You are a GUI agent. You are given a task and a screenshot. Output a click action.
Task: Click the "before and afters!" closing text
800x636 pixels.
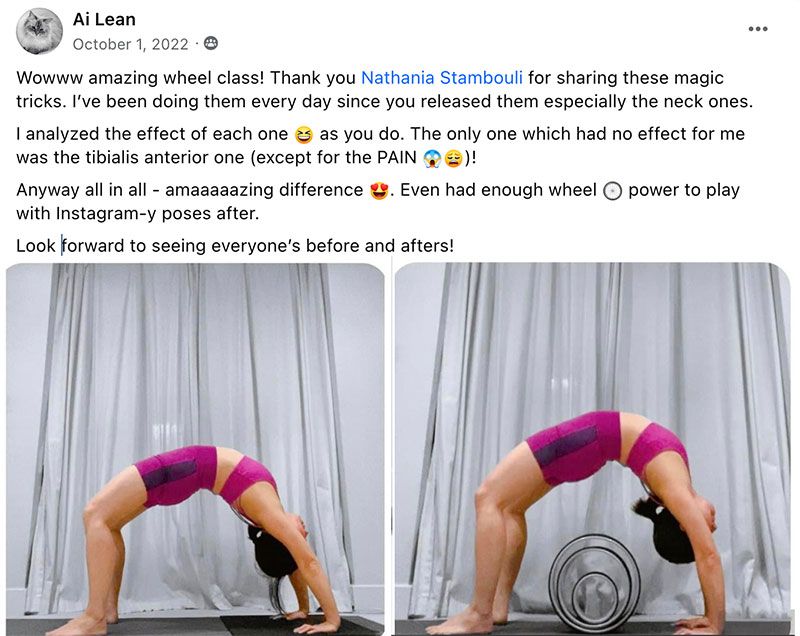(380, 246)
